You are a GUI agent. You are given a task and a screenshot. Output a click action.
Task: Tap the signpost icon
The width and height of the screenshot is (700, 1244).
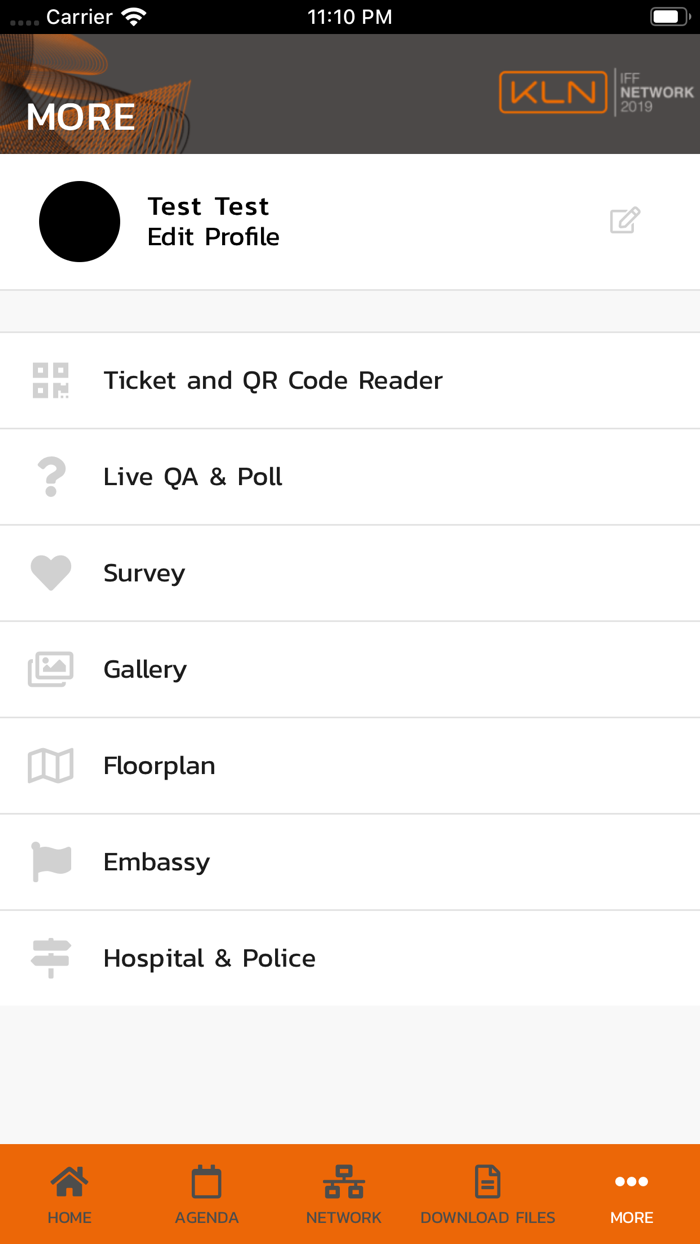pyautogui.click(x=50, y=958)
